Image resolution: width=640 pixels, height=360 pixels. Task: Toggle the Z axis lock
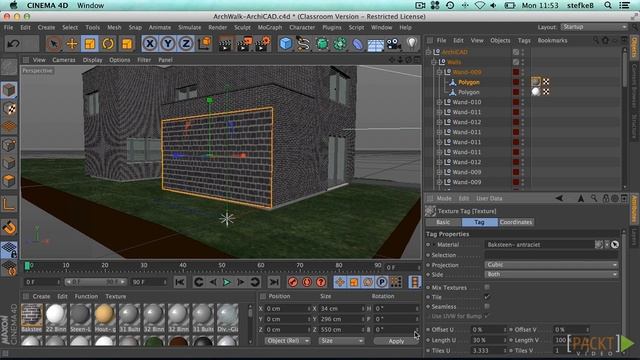tap(186, 44)
